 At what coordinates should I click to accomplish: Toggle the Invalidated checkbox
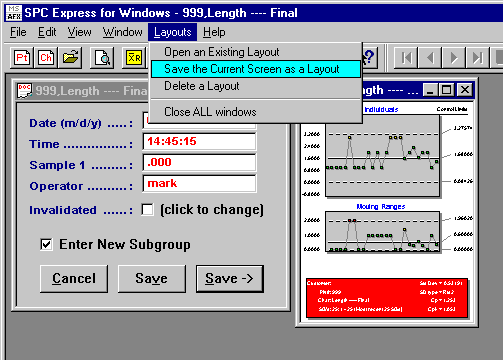147,210
